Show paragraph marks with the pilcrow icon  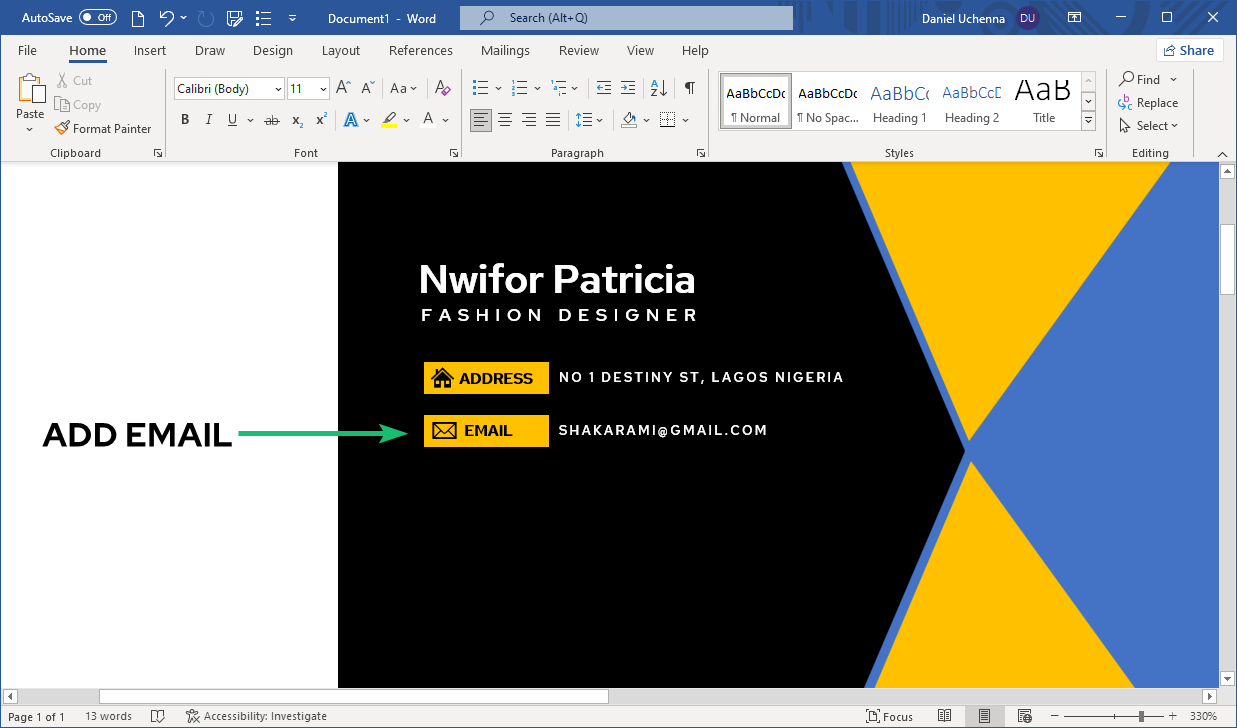689,88
